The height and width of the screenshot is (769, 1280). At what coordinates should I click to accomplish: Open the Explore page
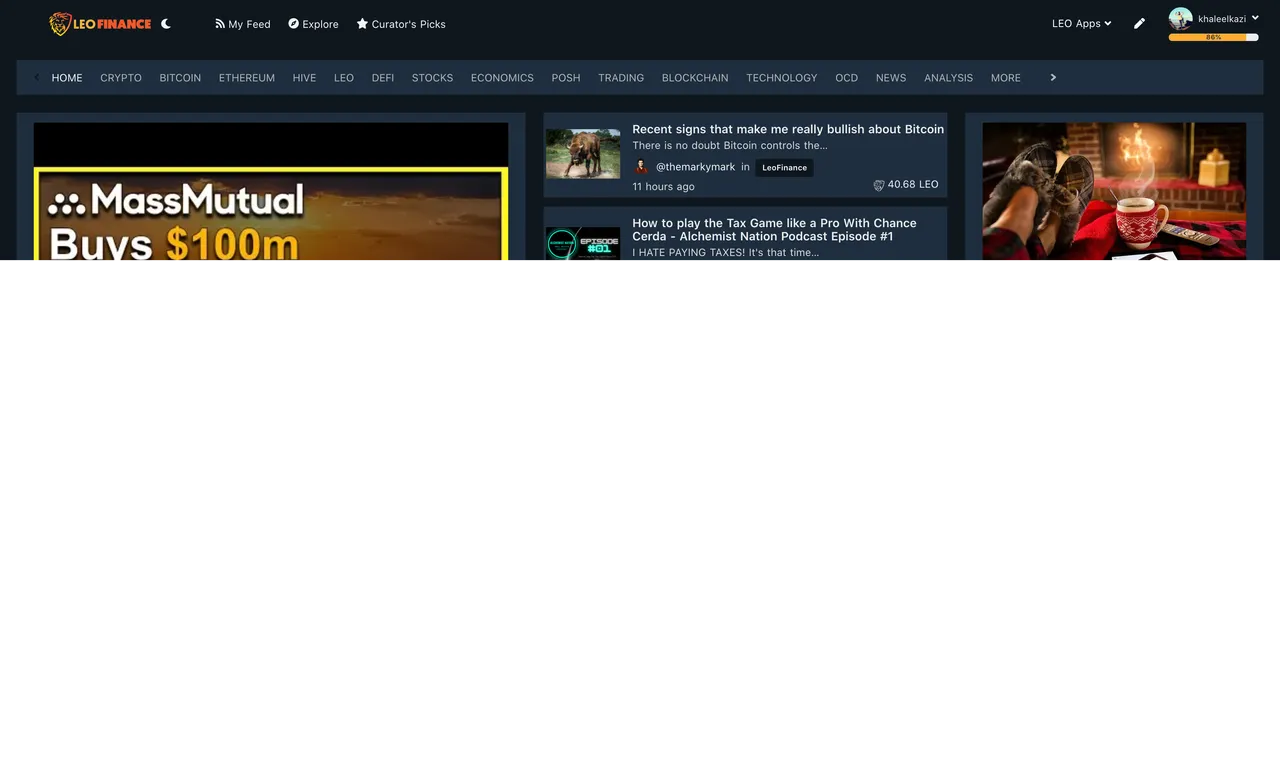[x=313, y=24]
